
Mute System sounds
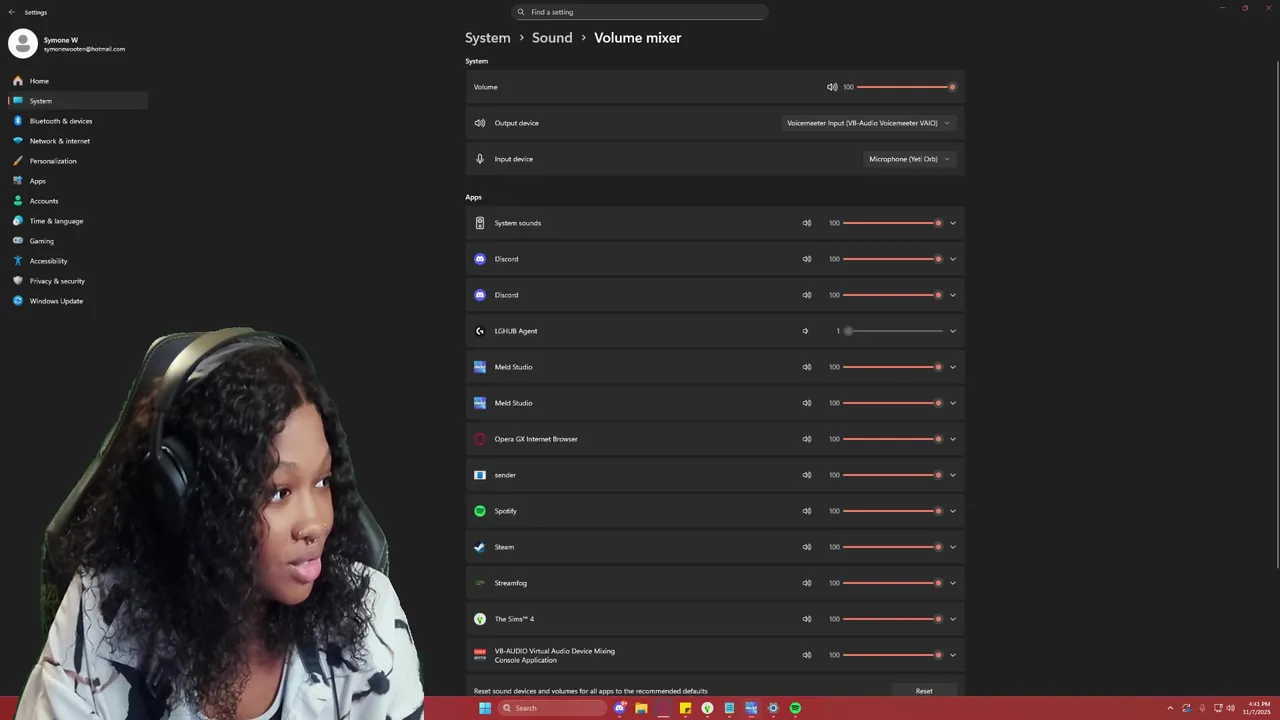coord(807,223)
